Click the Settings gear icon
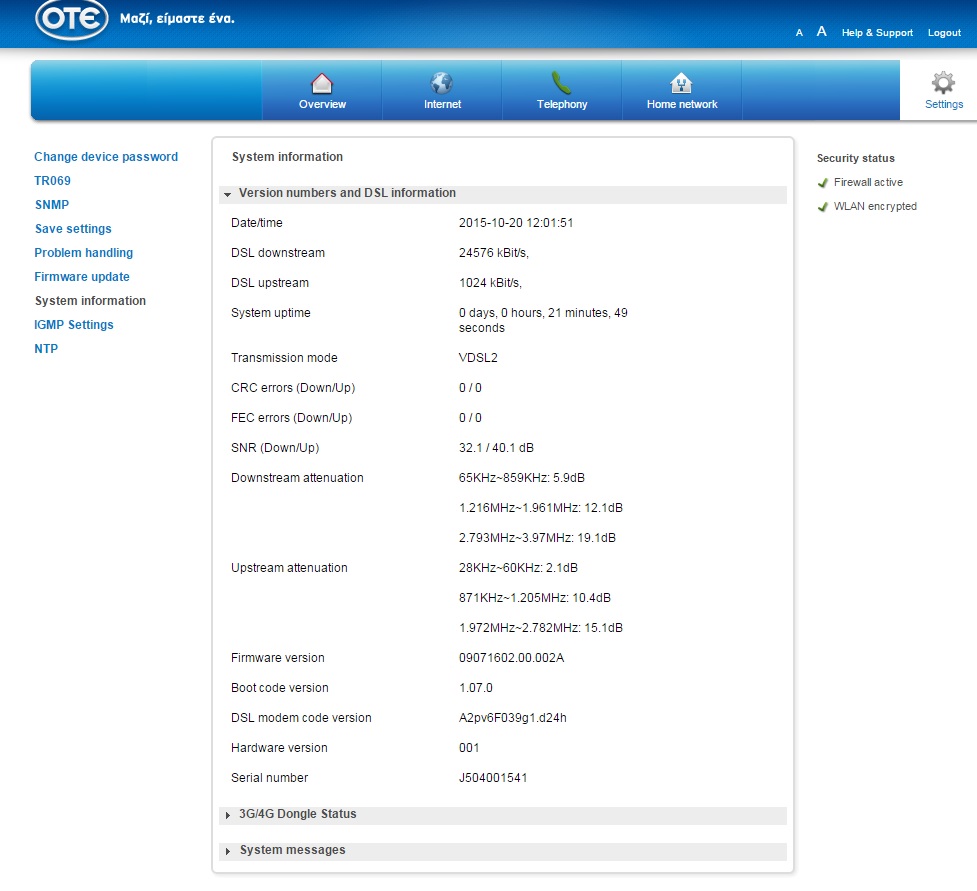 point(943,83)
